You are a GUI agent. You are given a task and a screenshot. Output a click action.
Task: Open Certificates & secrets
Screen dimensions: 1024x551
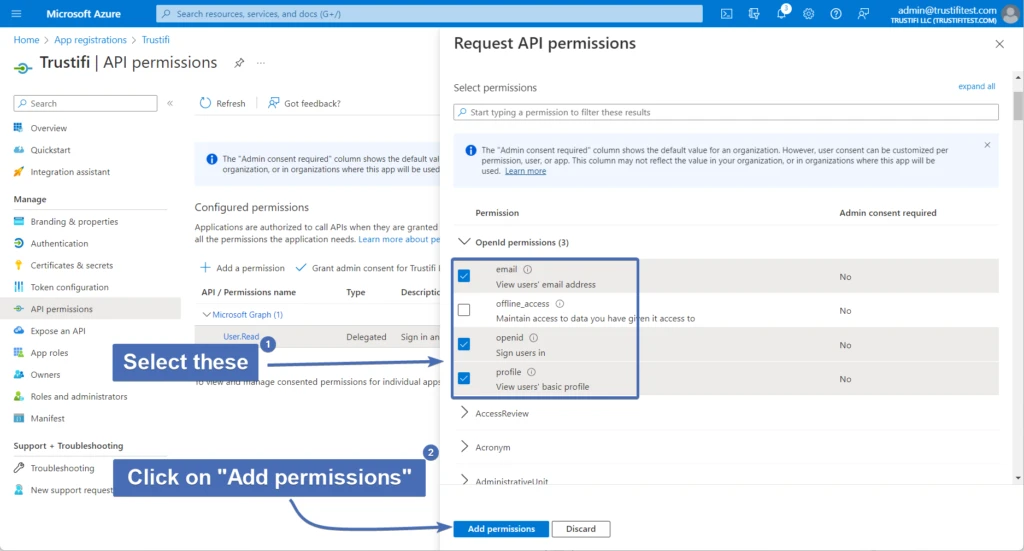71,265
